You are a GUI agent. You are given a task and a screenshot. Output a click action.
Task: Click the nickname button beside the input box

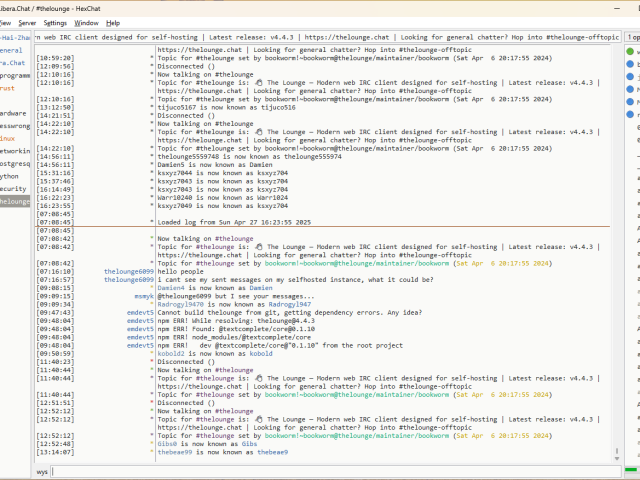pos(43,471)
